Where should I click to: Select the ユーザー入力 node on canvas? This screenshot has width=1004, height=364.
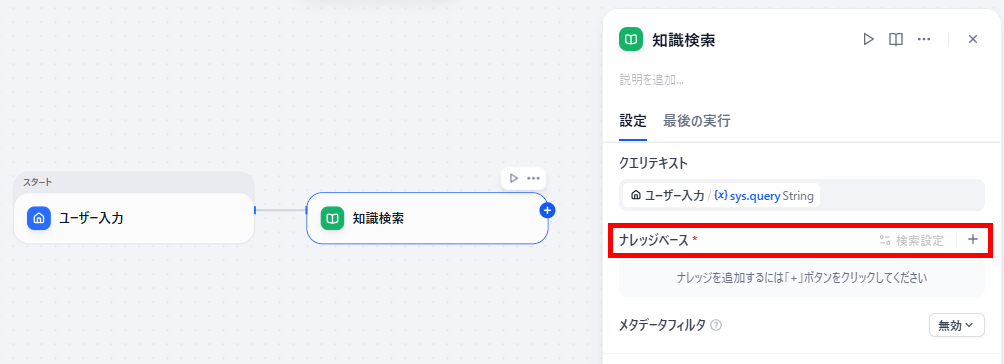[x=134, y=218]
